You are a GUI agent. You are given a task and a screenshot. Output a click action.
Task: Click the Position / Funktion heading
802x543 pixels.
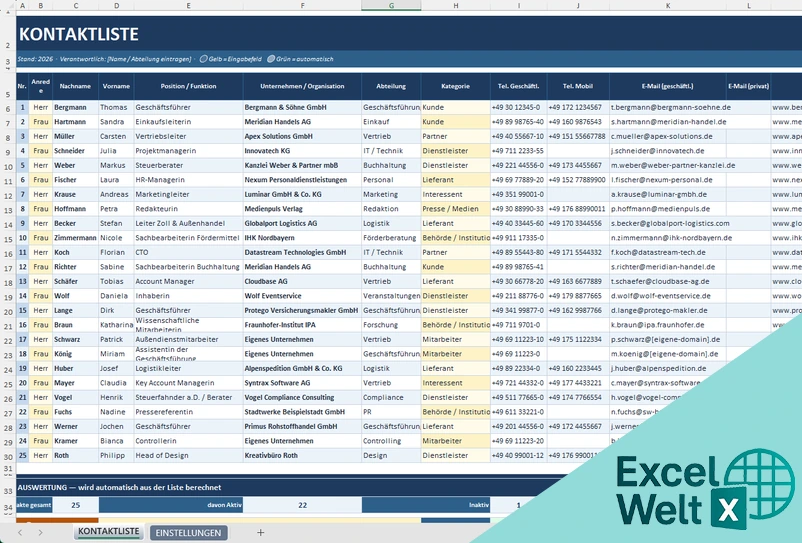pyautogui.click(x=188, y=86)
